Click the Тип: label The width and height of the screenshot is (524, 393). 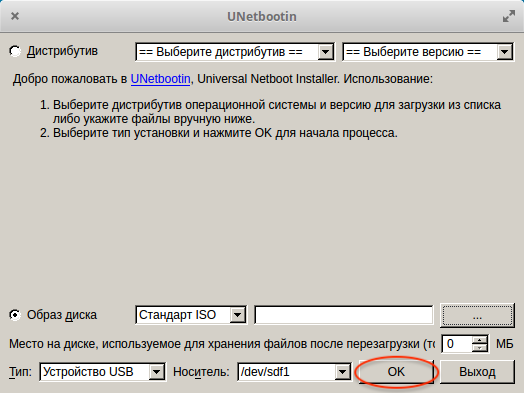pos(20,372)
